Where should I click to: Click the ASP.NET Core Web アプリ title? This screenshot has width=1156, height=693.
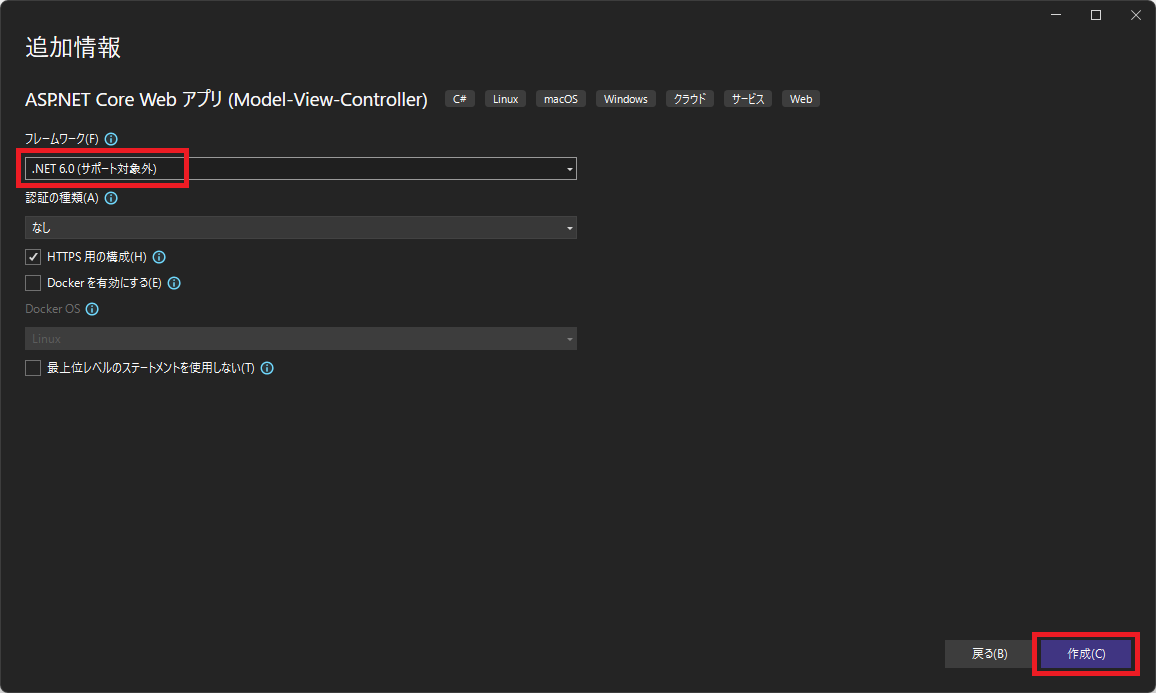[x=226, y=100]
